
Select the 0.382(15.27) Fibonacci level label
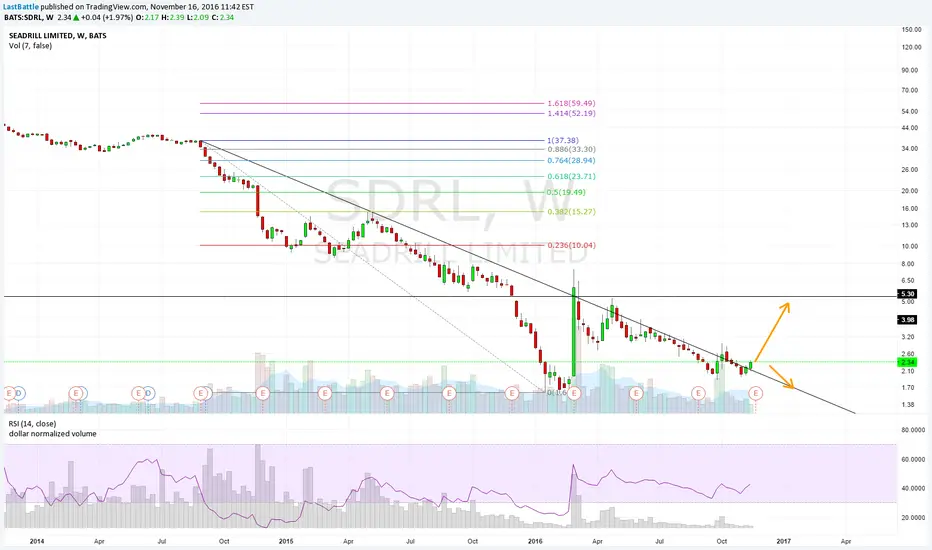point(571,212)
